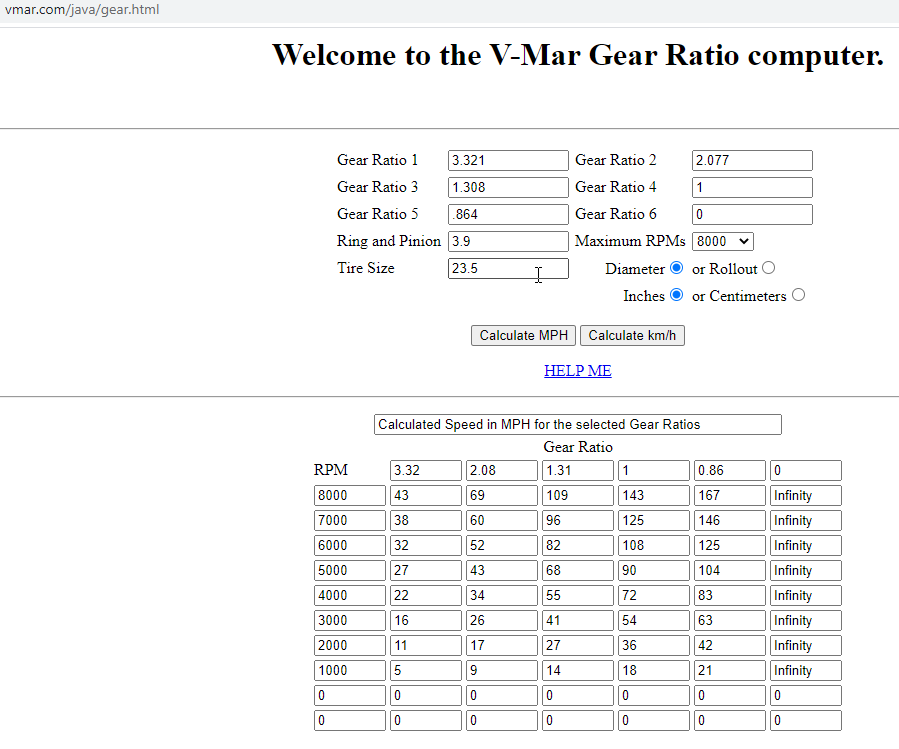Click the speed cell showing 167

pyautogui.click(x=729, y=496)
